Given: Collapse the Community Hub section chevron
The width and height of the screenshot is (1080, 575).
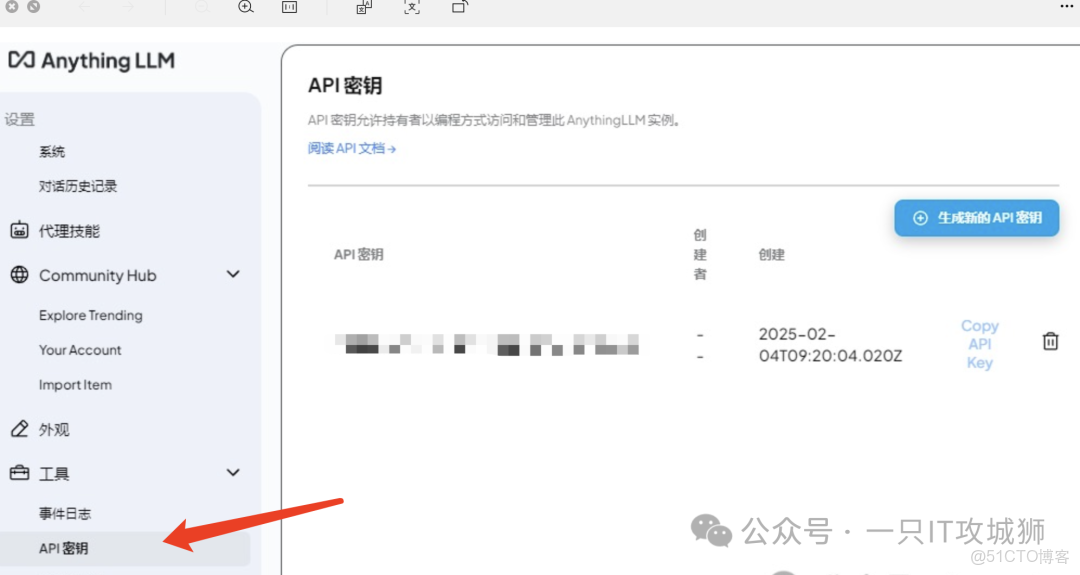Looking at the screenshot, I should (233, 274).
